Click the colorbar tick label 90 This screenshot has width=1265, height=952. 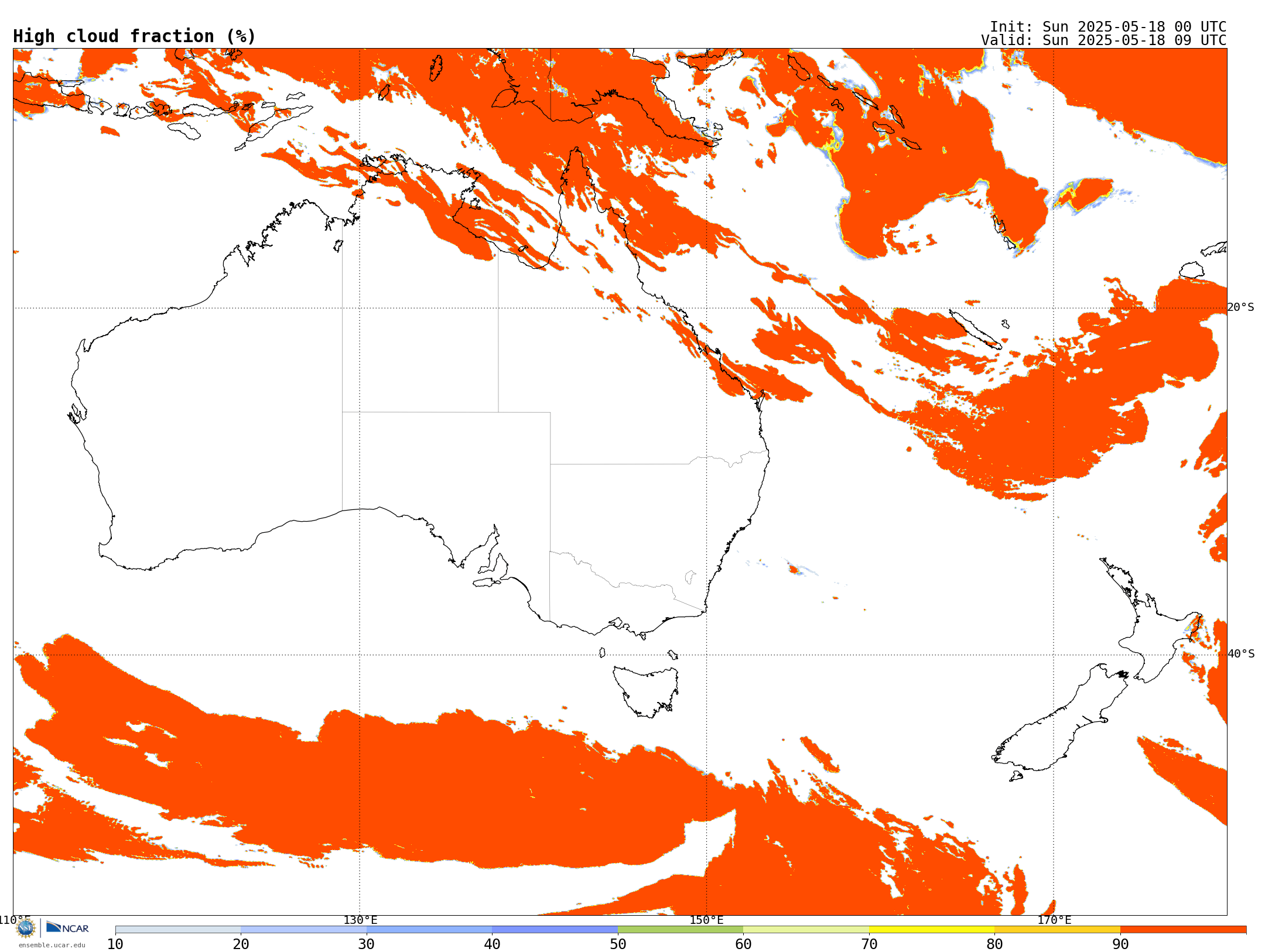click(1120, 944)
